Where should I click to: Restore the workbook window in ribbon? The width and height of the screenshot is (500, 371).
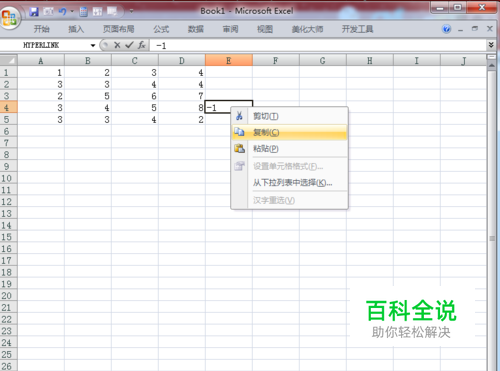click(475, 29)
